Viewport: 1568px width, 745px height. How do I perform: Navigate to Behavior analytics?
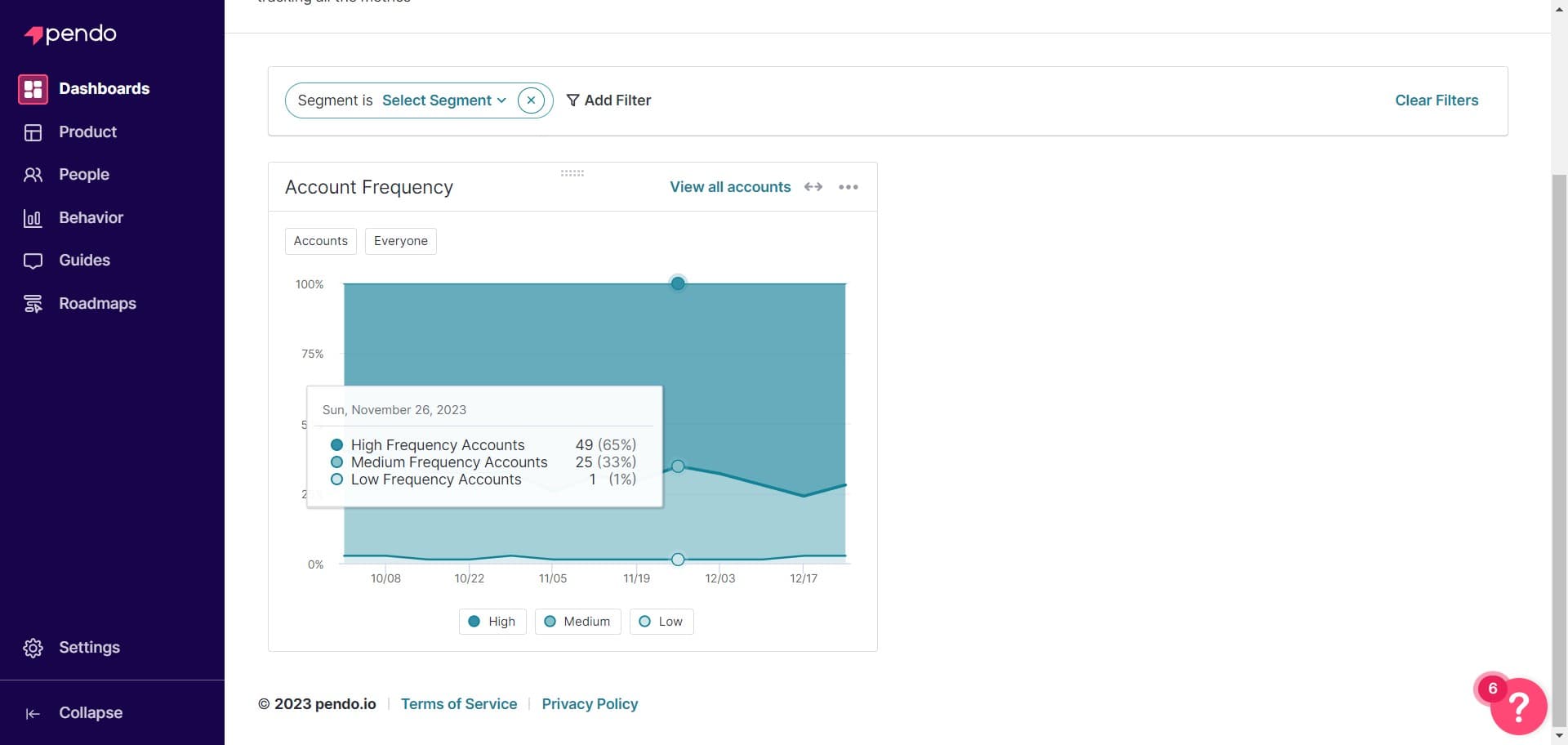[x=91, y=217]
